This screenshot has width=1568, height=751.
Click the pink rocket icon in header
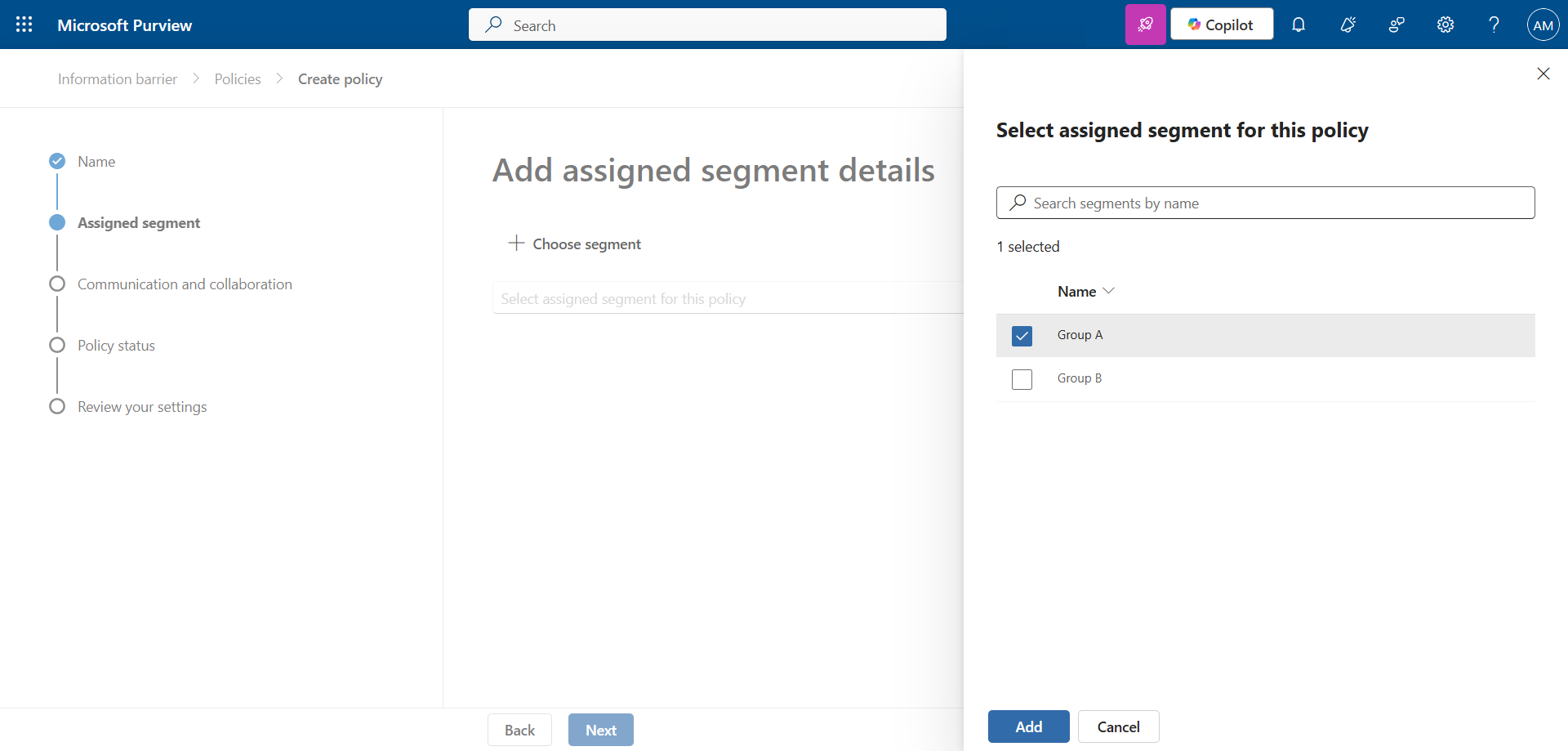point(1145,25)
